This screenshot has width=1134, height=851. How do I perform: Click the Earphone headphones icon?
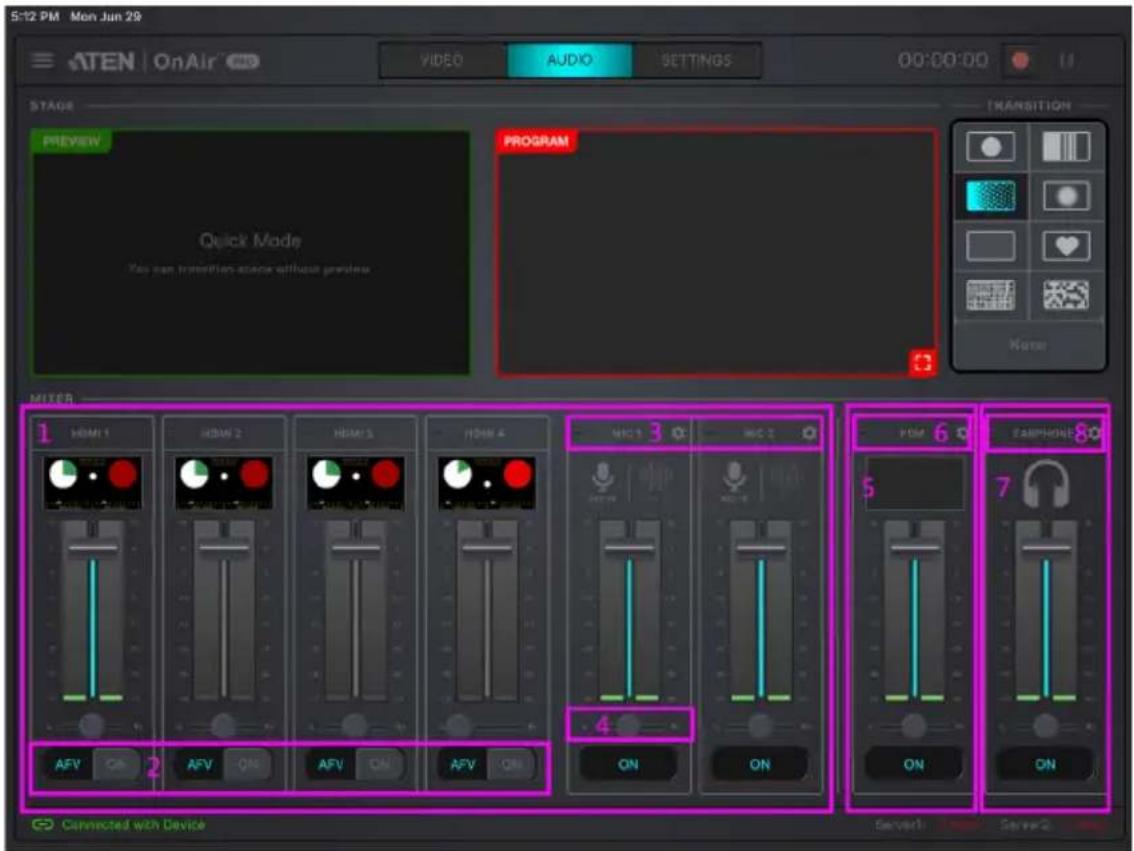(x=1046, y=484)
